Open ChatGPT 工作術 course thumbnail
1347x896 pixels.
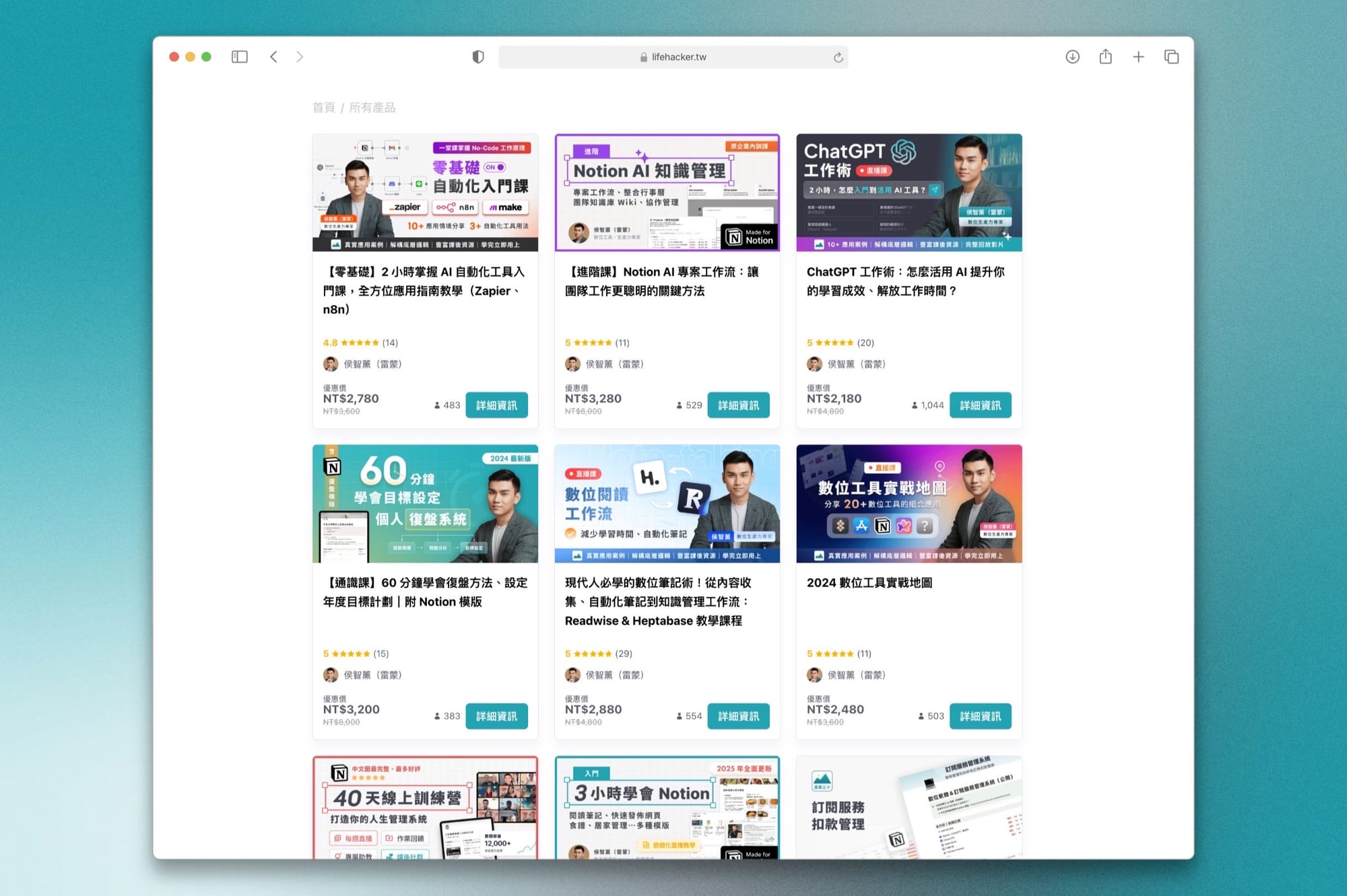pos(909,193)
